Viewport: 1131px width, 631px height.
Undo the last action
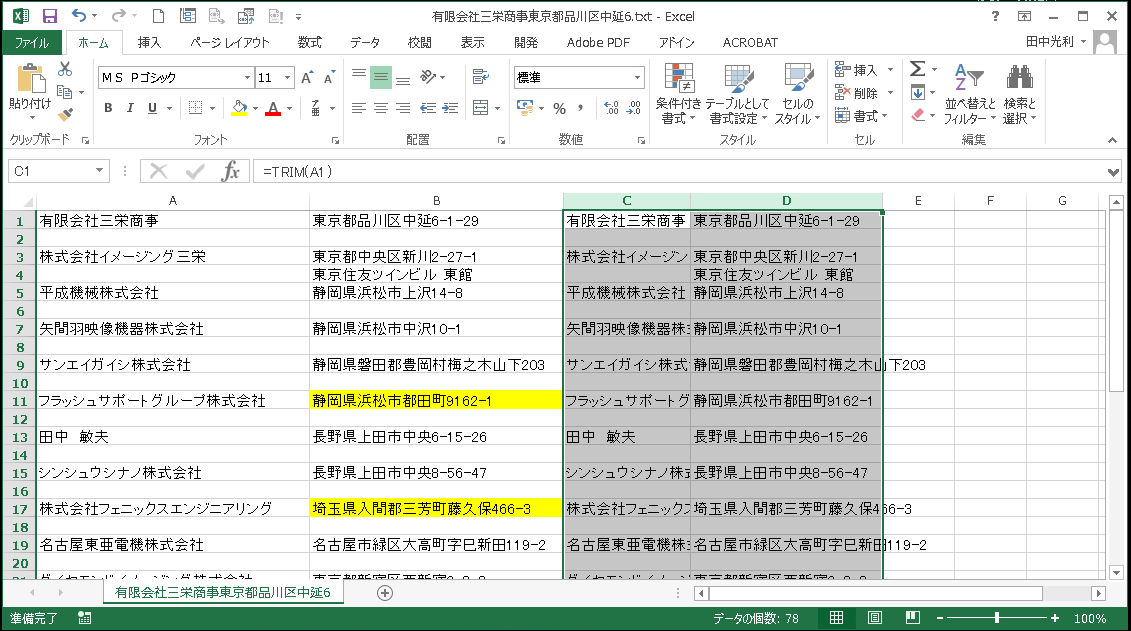pyautogui.click(x=79, y=16)
